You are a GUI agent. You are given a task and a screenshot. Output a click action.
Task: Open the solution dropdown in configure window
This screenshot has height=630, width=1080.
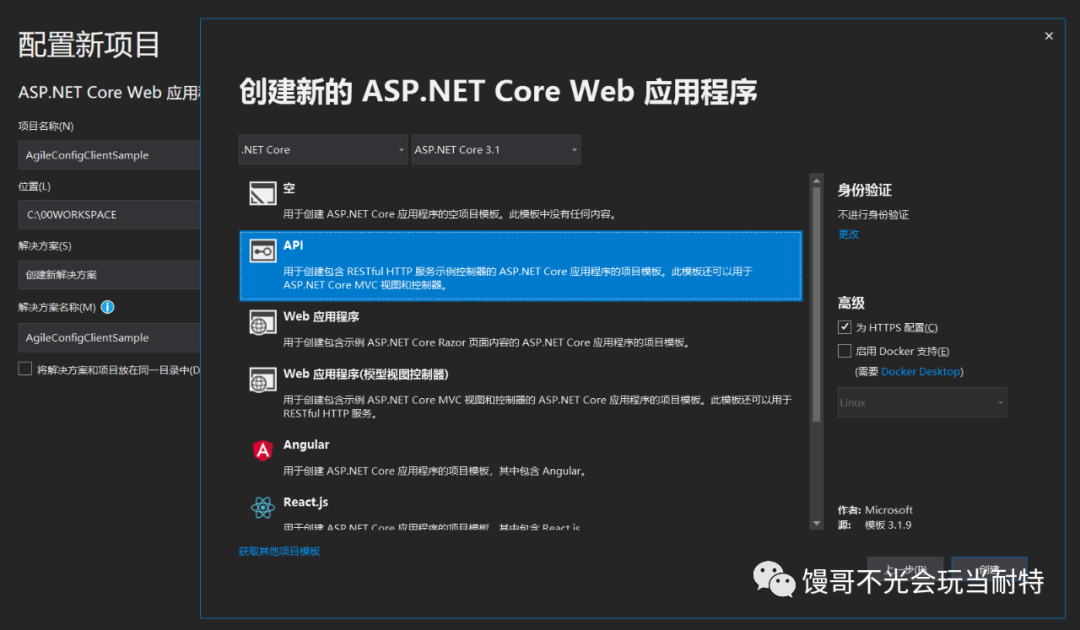click(x=109, y=274)
